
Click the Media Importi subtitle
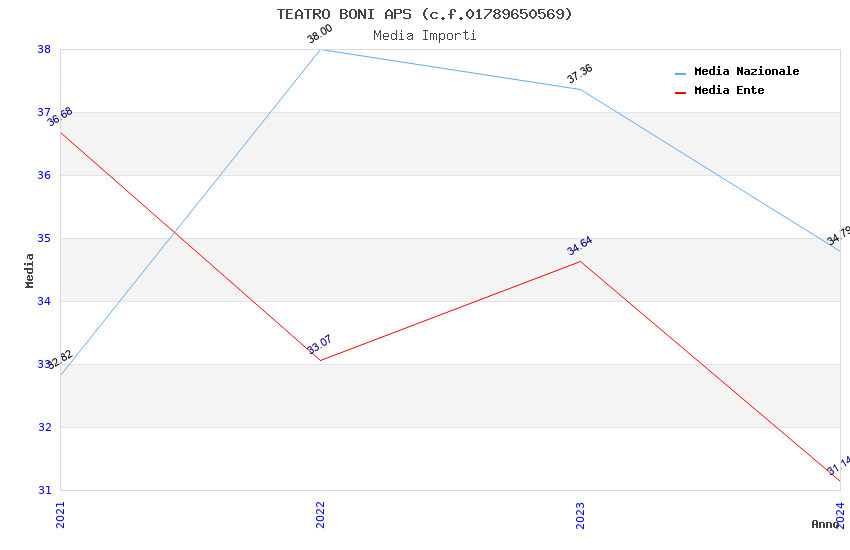(x=424, y=36)
